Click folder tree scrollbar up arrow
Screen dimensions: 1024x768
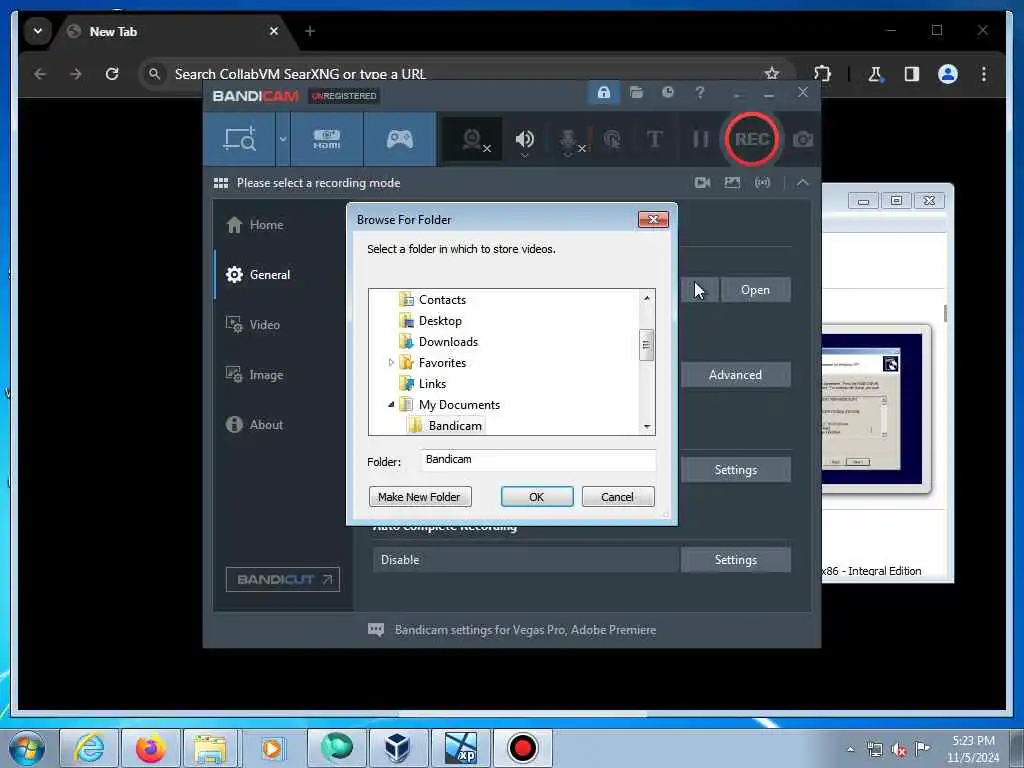(647, 298)
